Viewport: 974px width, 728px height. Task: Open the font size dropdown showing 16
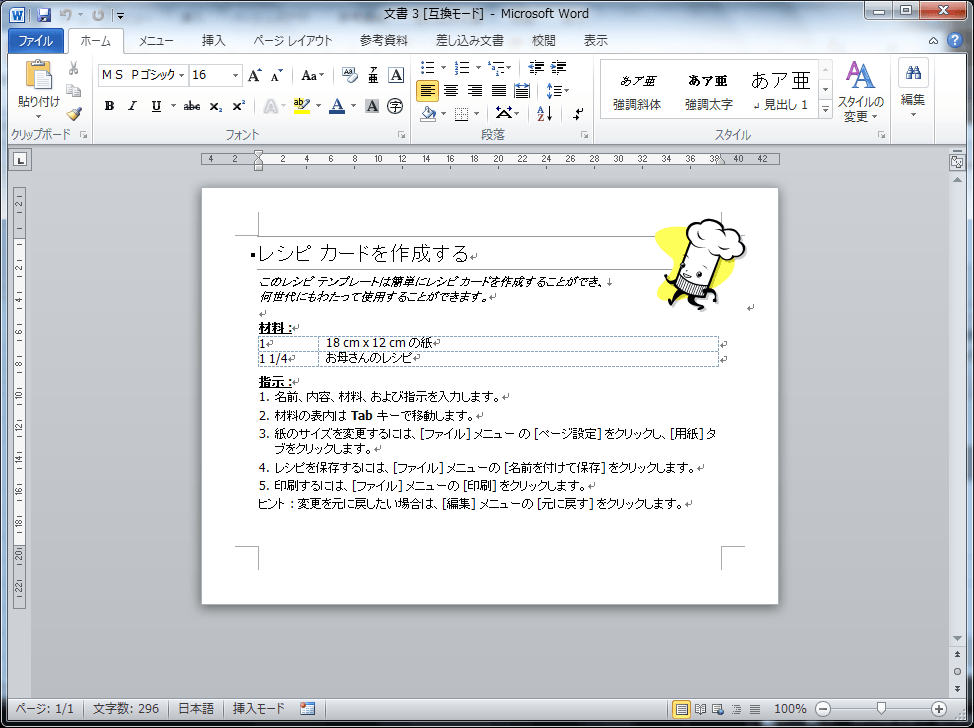click(x=236, y=75)
